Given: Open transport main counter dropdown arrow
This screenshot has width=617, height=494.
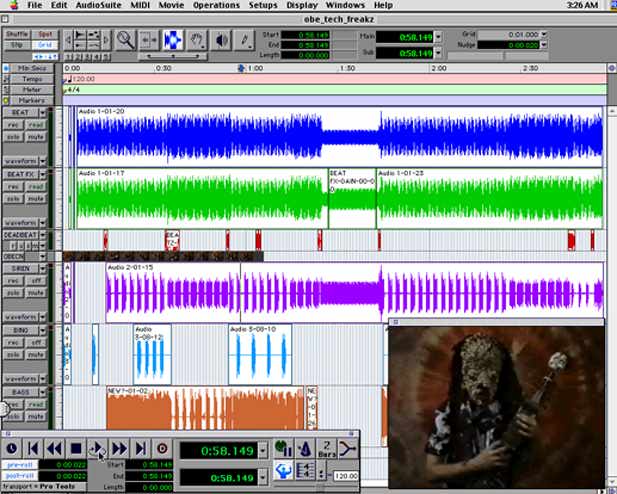Looking at the screenshot, I should tap(262, 450).
